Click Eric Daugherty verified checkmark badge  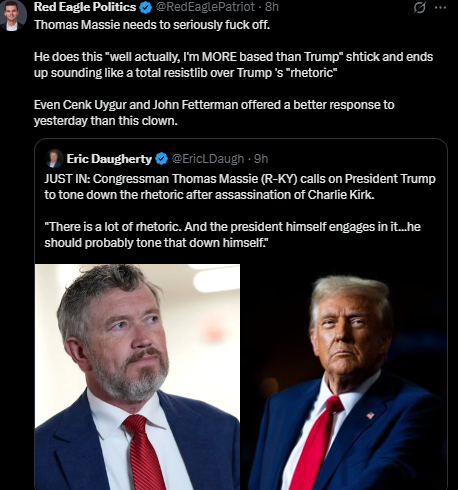162,159
